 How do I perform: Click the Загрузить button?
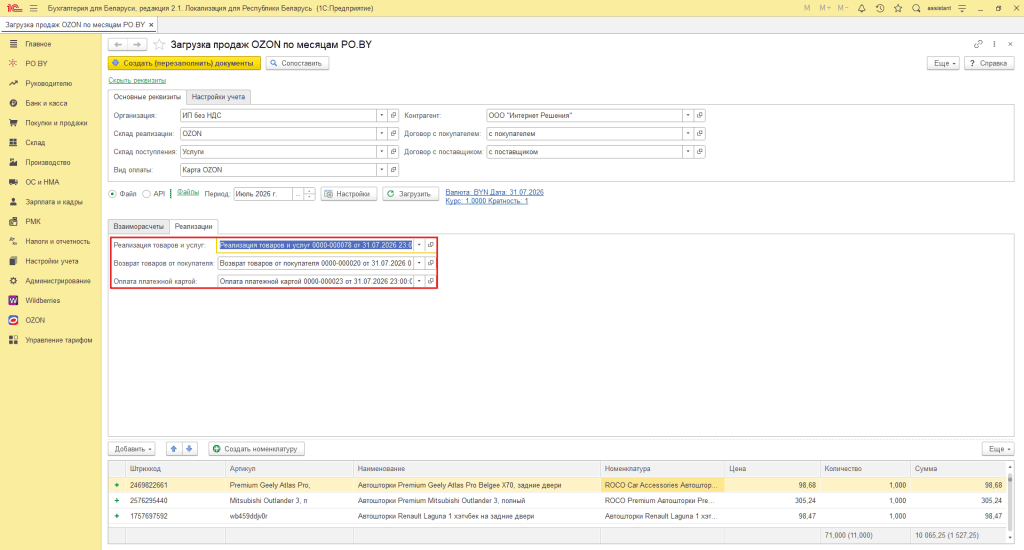[410, 194]
